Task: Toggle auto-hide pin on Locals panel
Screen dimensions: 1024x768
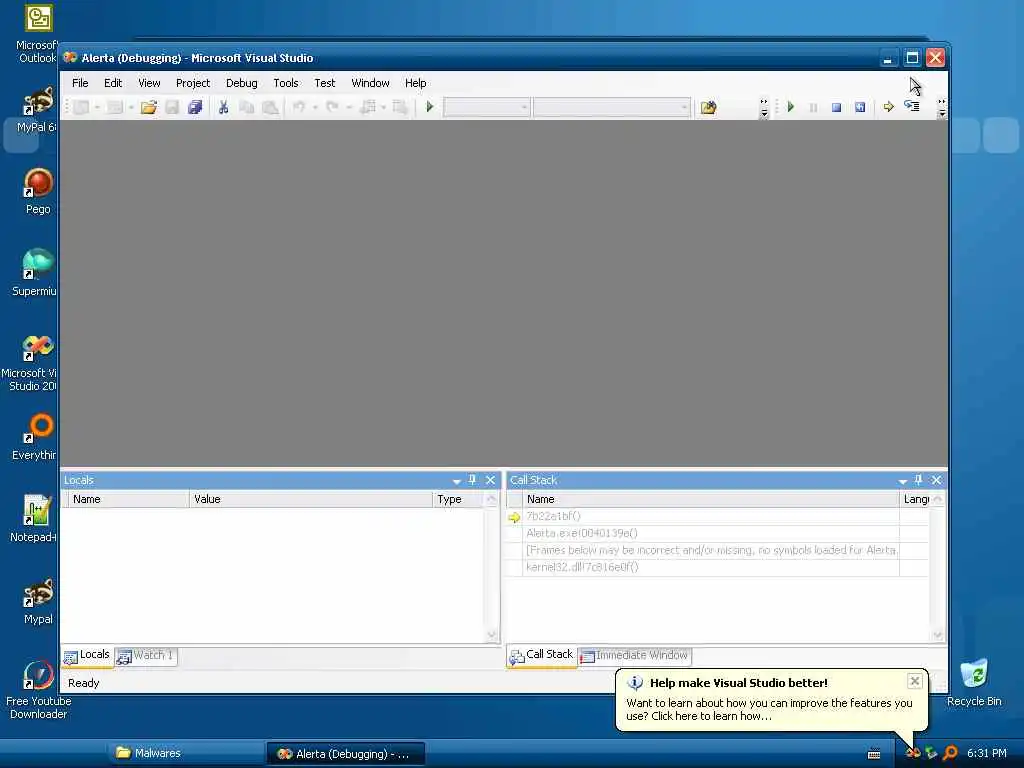Action: (x=473, y=480)
